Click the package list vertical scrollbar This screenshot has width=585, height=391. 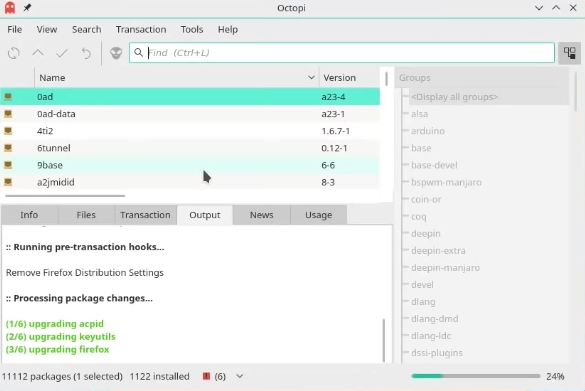(x=387, y=79)
